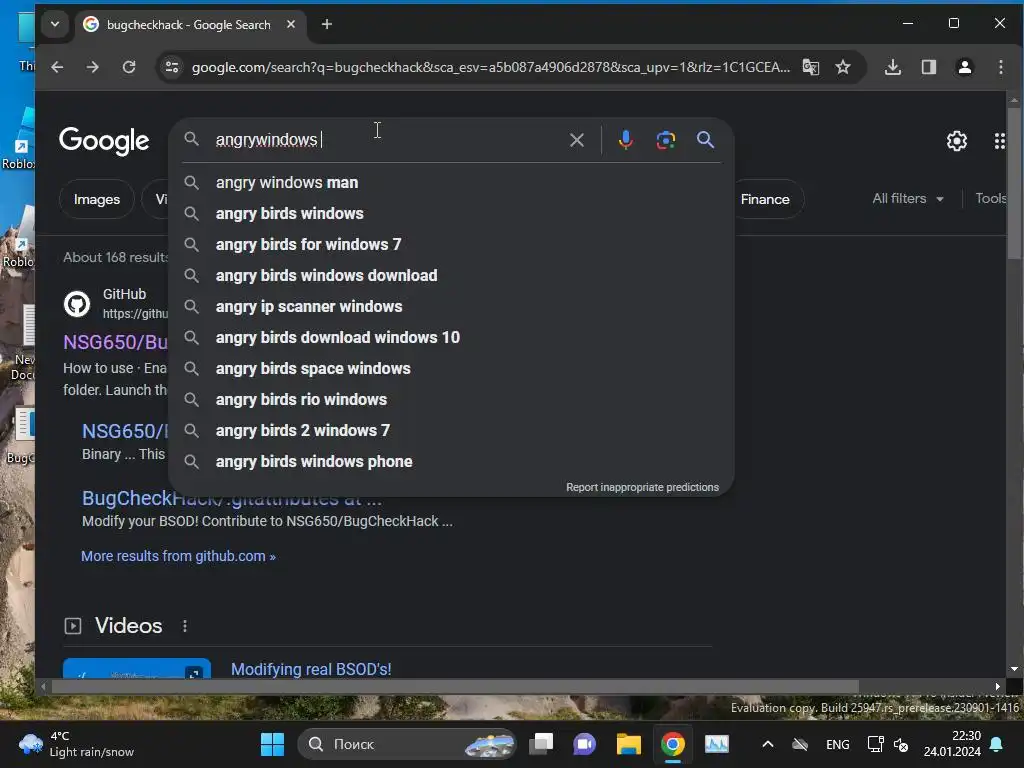This screenshot has height=768, width=1024.
Task: Open notifications bell icon
Action: tap(997, 744)
